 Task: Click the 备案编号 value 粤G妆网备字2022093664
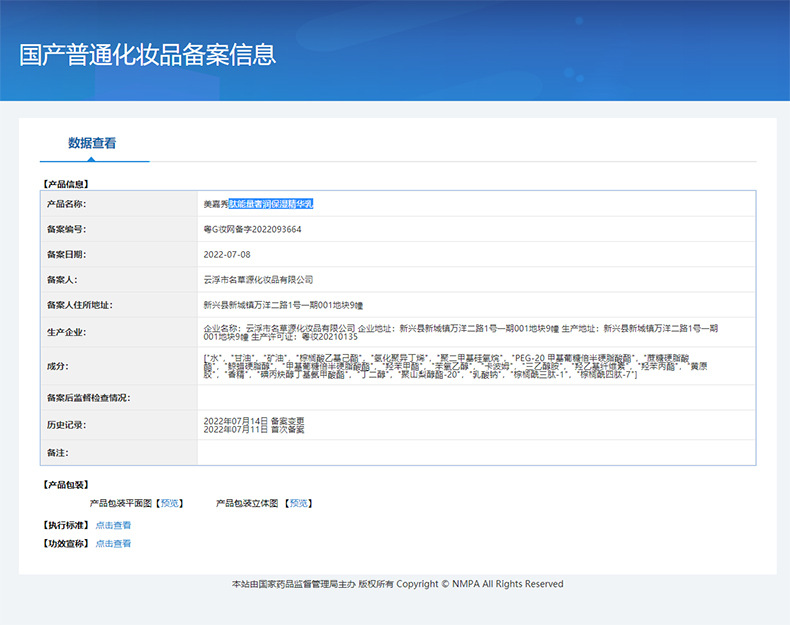click(252, 229)
